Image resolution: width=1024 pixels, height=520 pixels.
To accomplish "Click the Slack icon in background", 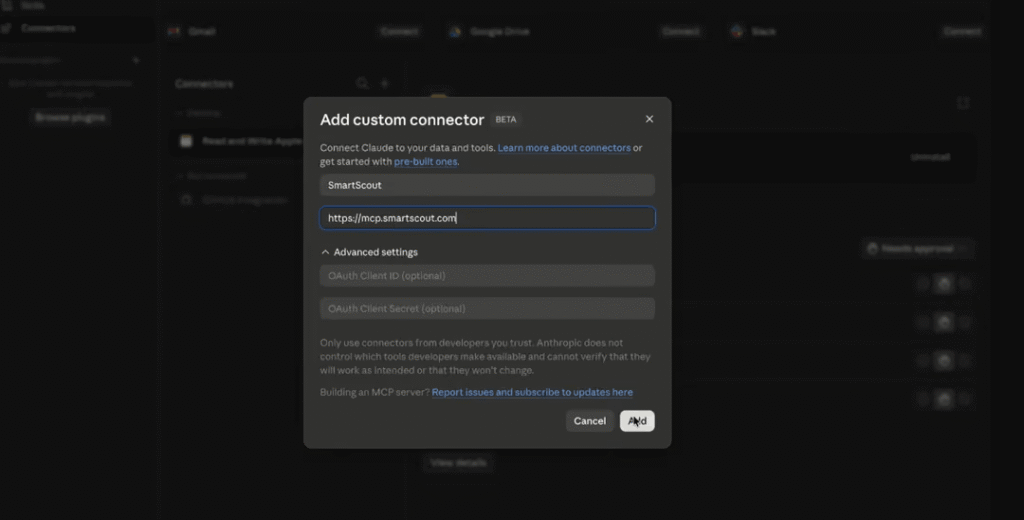I will point(737,31).
